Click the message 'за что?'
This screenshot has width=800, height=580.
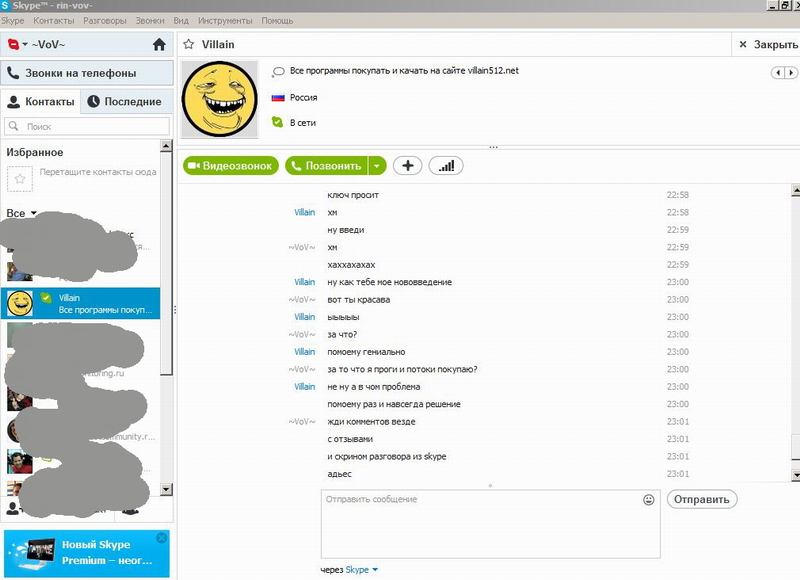tap(342, 335)
